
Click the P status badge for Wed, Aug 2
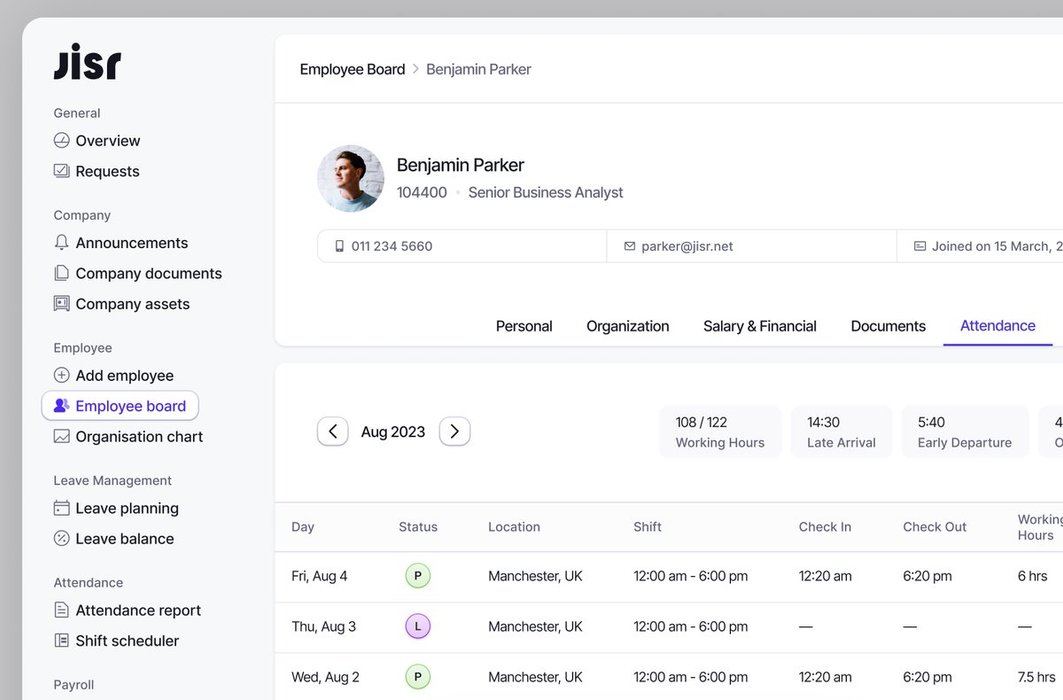tap(418, 677)
